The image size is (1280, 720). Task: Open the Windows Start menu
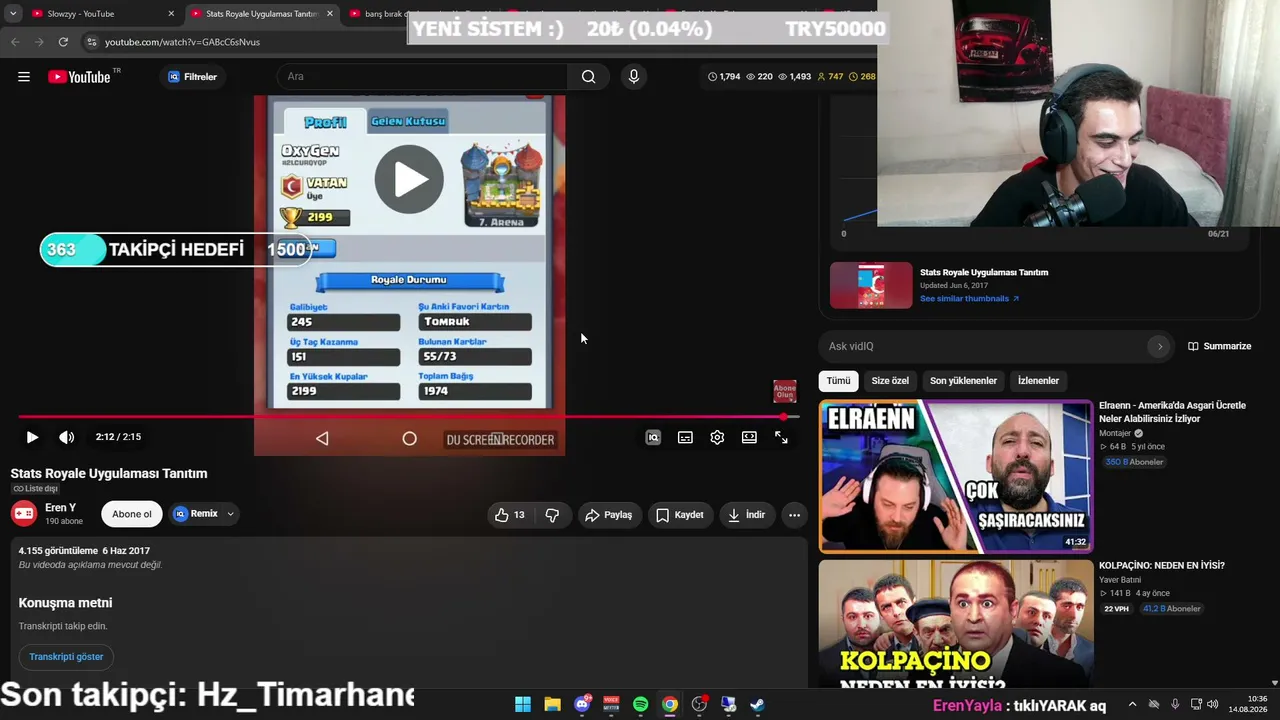pyautogui.click(x=523, y=705)
